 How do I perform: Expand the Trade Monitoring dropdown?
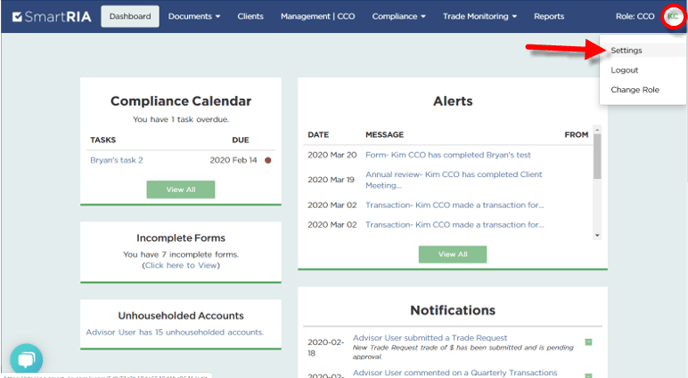tap(479, 17)
